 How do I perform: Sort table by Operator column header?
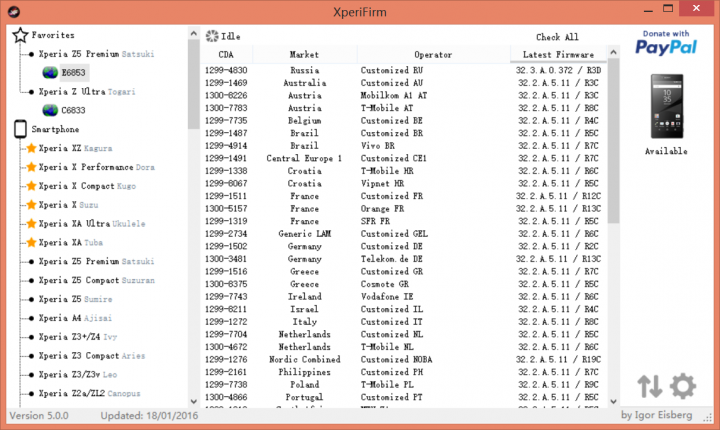pyautogui.click(x=433, y=54)
